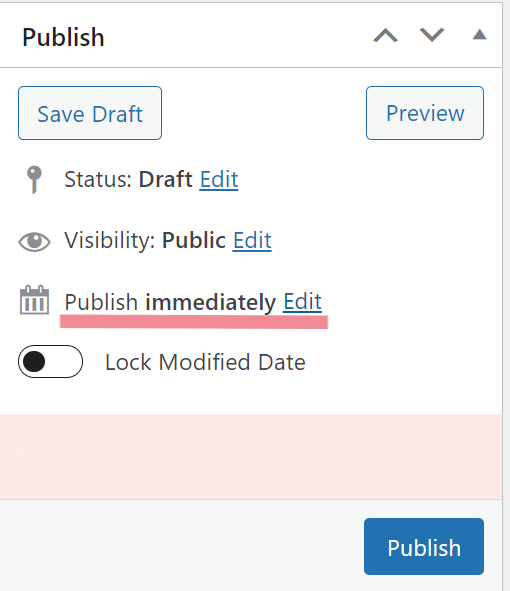The image size is (510, 591).
Task: Click the eye icon beside Visibility
Action: (x=34, y=241)
